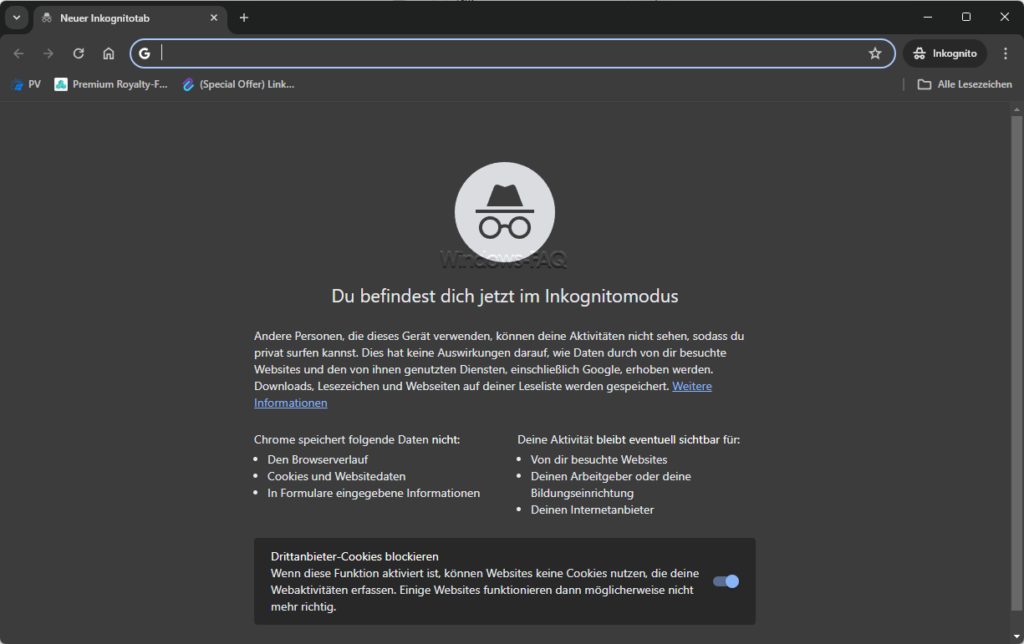
Task: Click the incognito hat and glasses logo
Action: [x=505, y=212]
